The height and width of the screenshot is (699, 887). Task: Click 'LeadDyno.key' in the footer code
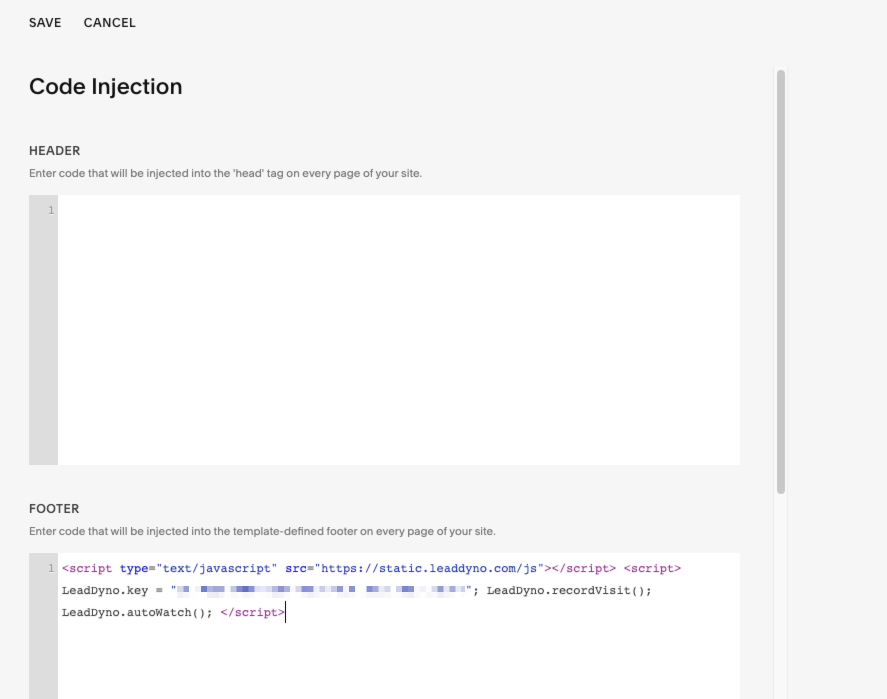105,590
